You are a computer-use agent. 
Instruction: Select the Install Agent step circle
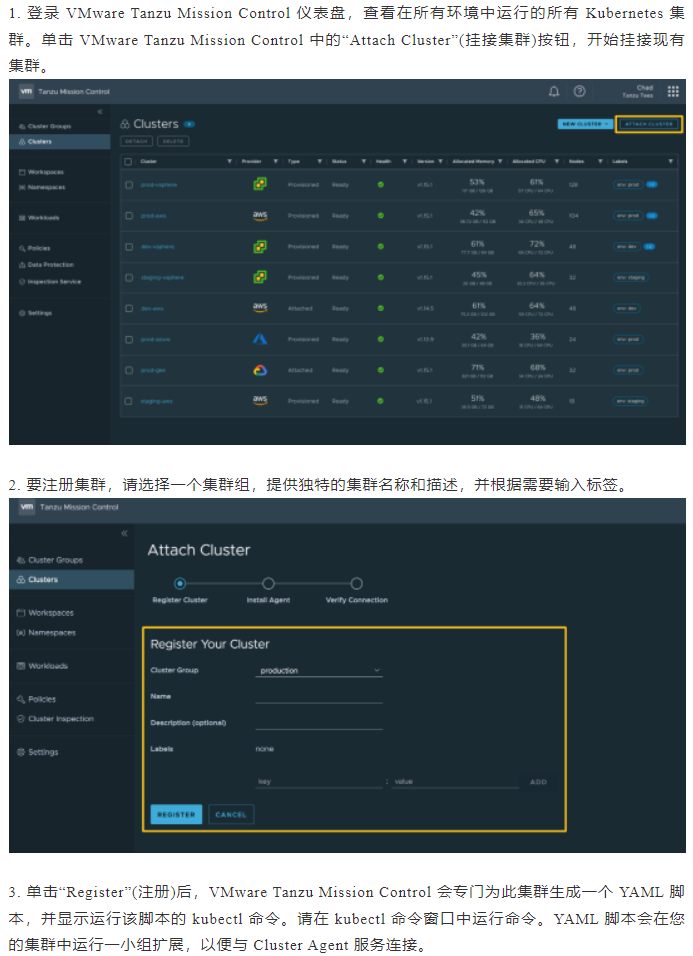click(x=268, y=583)
